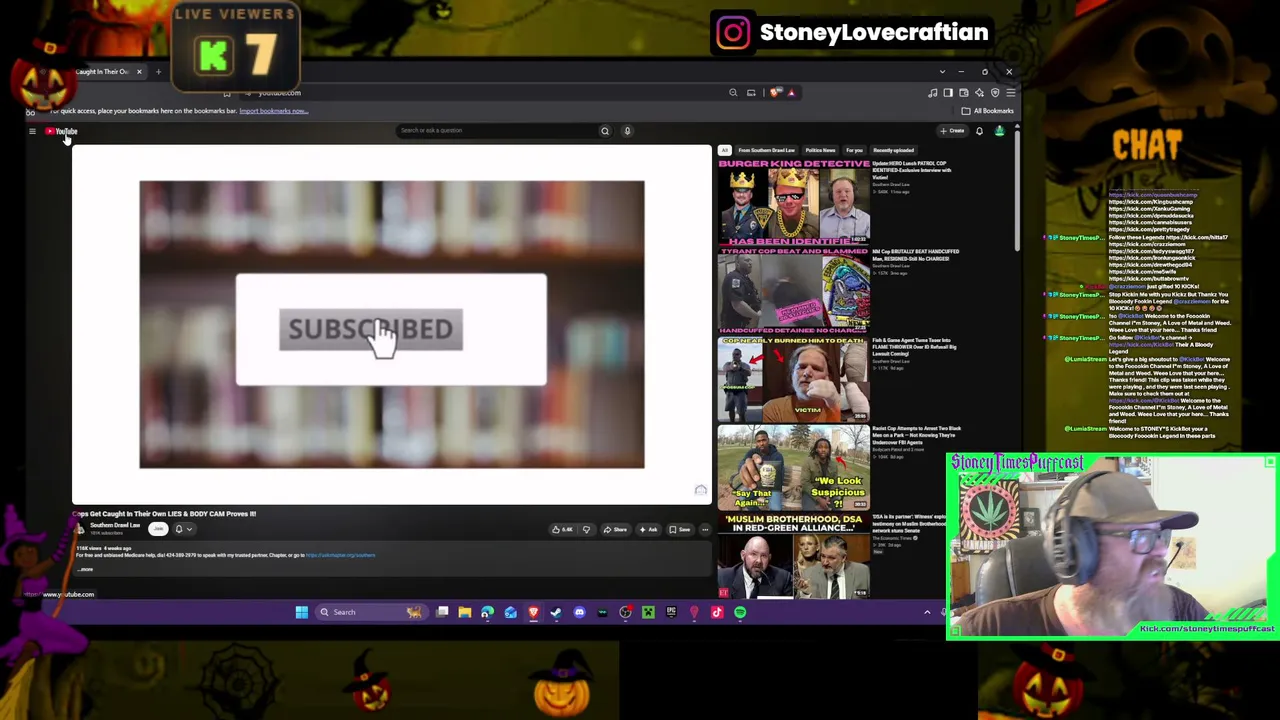Image resolution: width=1280 pixels, height=720 pixels.
Task: Open the Brave Wallet icon
Action: tap(964, 93)
